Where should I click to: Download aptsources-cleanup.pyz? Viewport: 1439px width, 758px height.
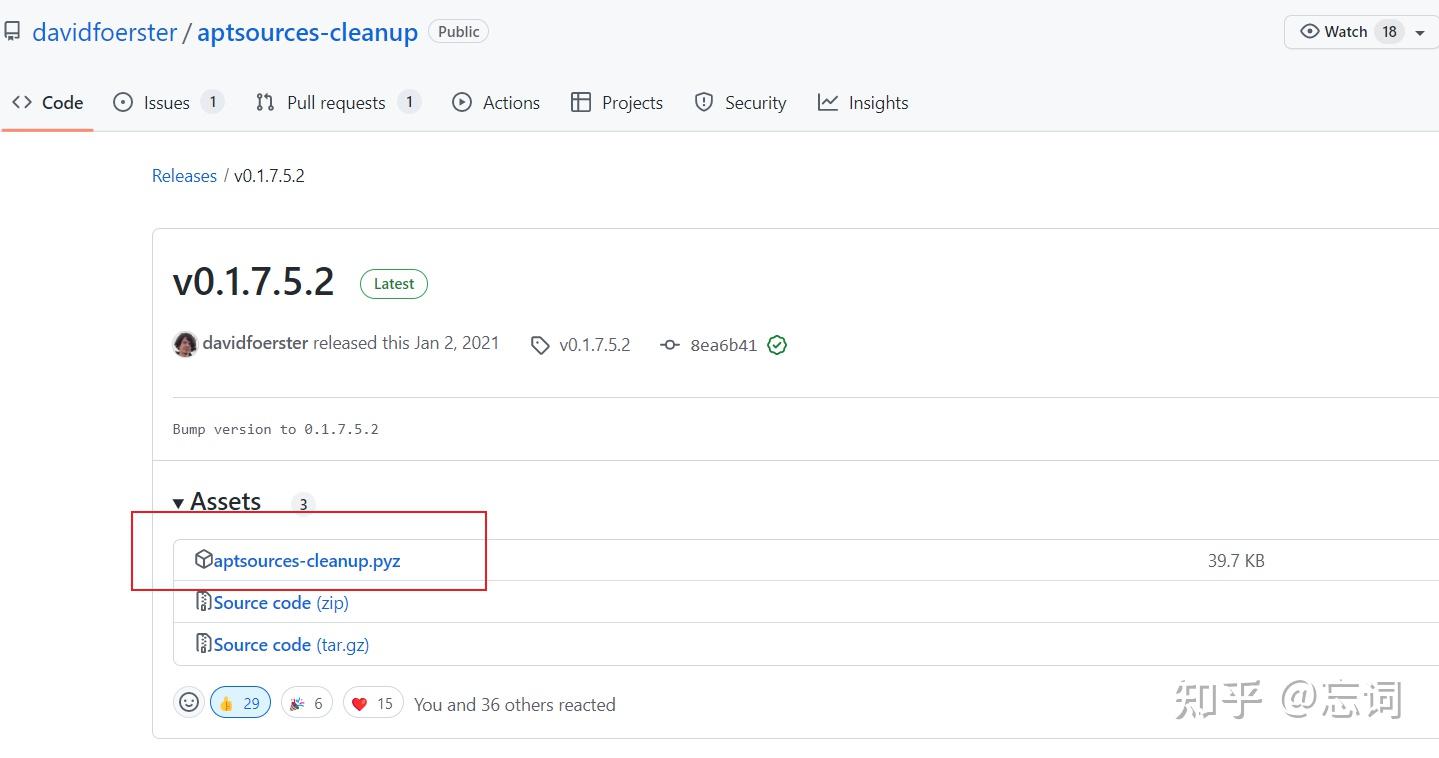pos(307,561)
